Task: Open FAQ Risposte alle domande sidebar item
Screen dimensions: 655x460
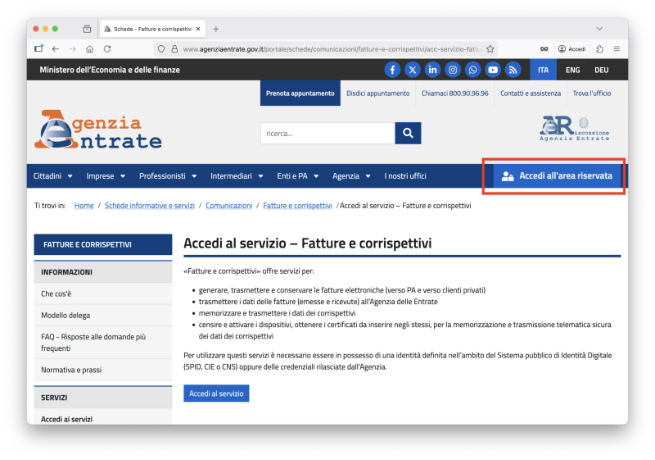Action: pos(103,343)
